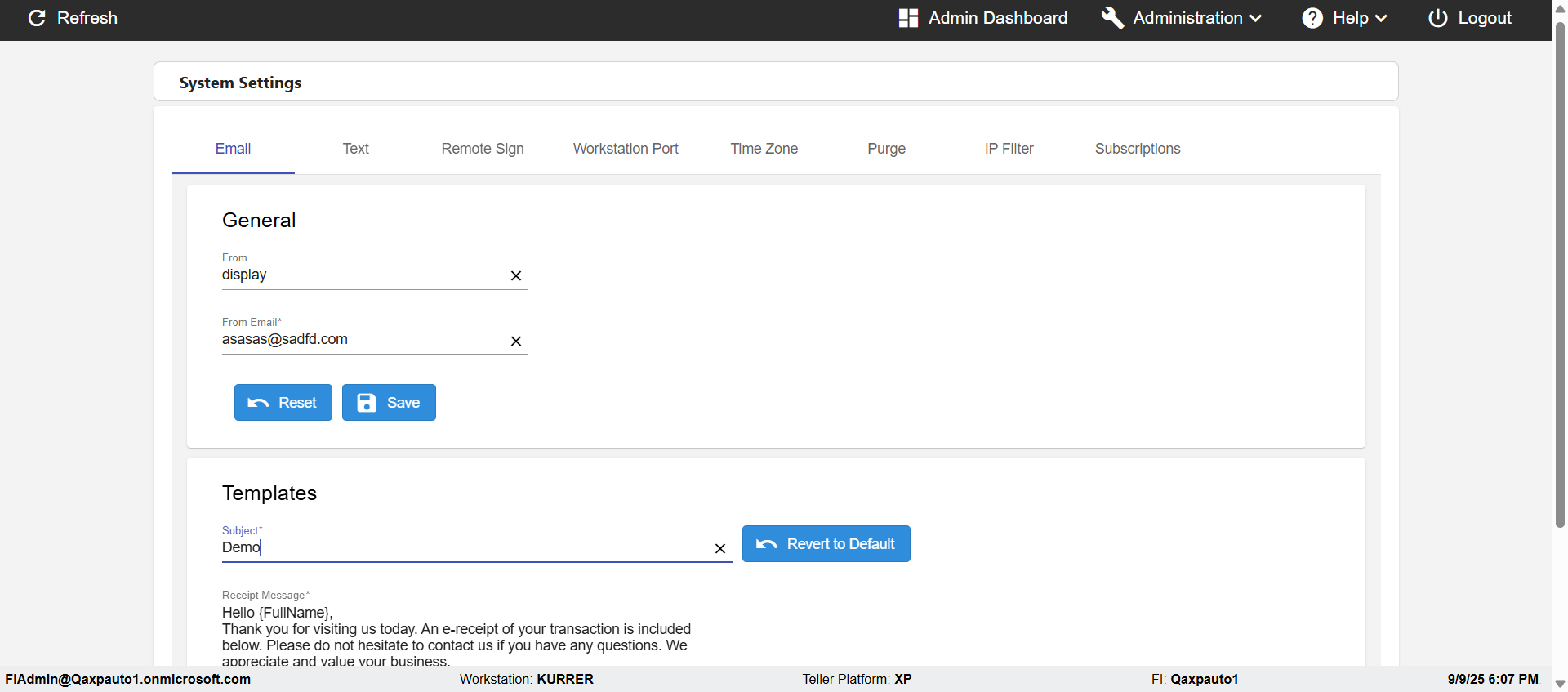
Task: Clear the Subject field text
Action: 720,549
